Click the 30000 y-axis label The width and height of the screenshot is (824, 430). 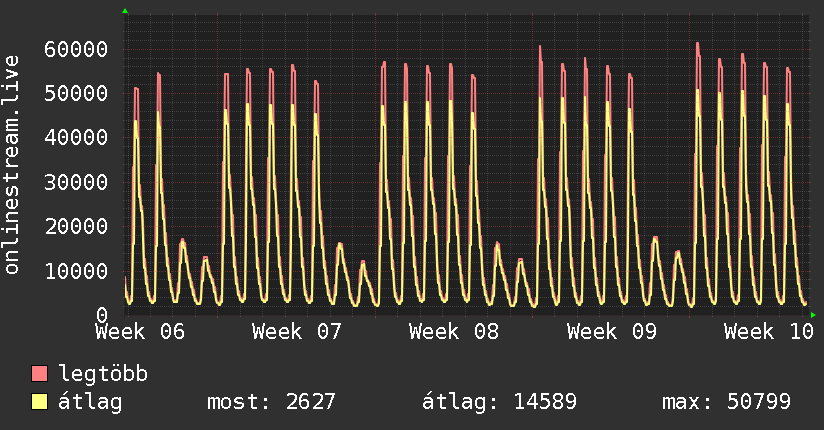pos(76,182)
